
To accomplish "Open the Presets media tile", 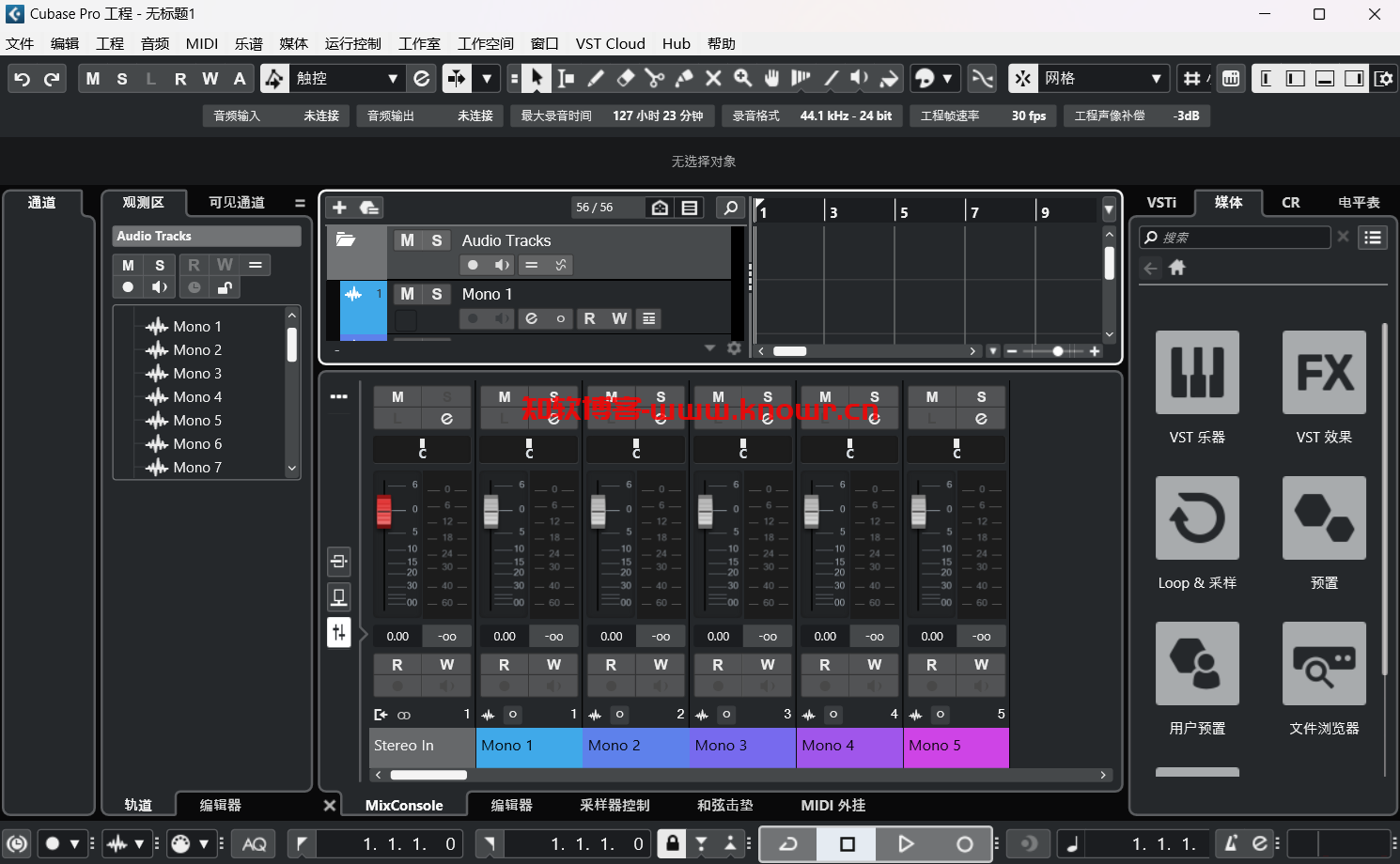I will click(1324, 518).
